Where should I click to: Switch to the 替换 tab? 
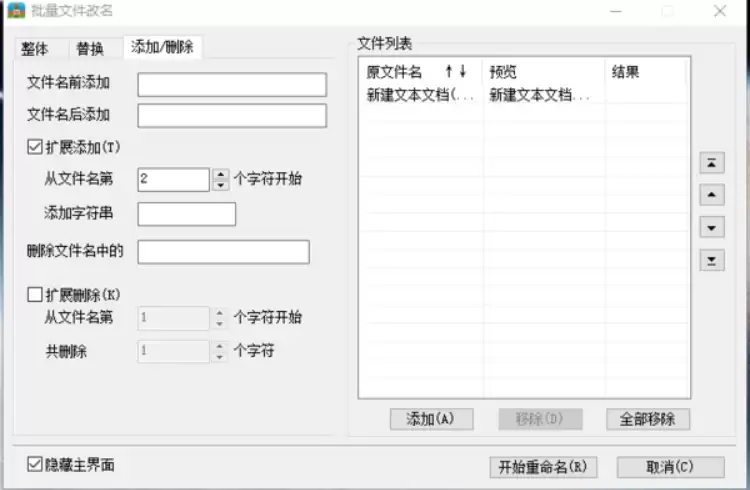[x=90, y=48]
